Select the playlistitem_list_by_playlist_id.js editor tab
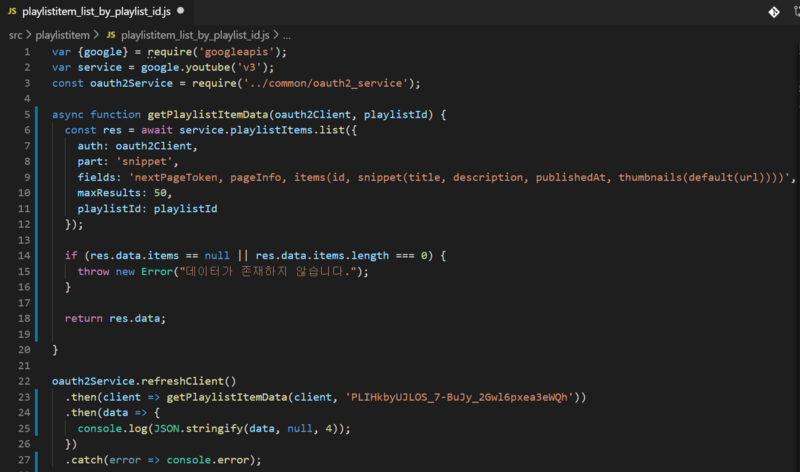The height and width of the screenshot is (472, 800). (96, 11)
